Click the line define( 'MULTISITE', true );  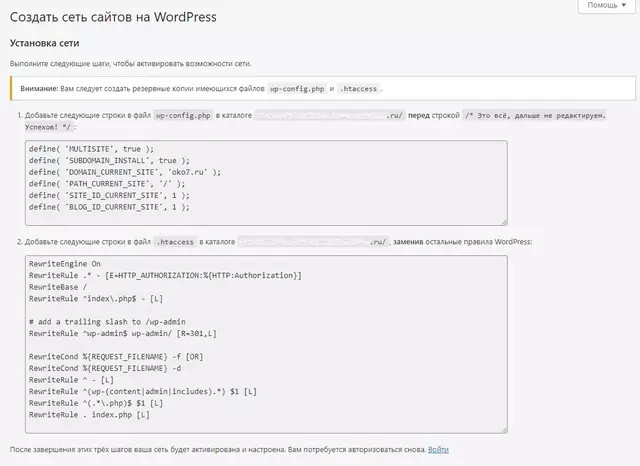coord(91,149)
